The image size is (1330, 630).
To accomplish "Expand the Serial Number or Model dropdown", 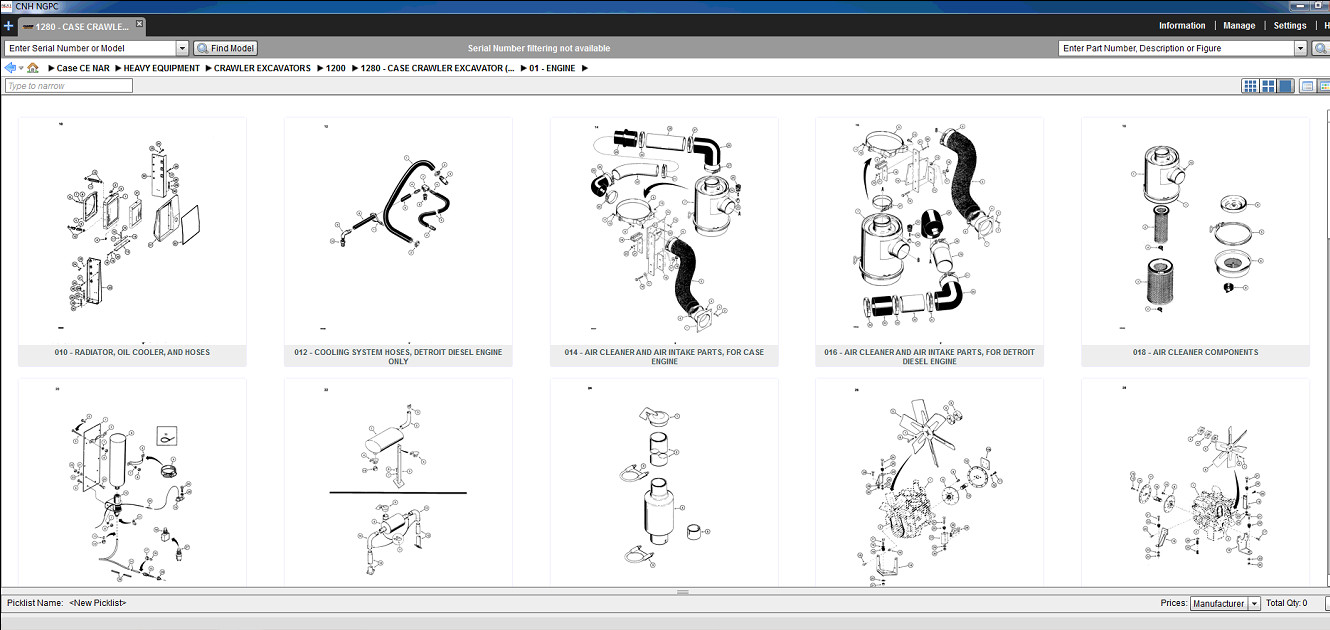I will [182, 48].
